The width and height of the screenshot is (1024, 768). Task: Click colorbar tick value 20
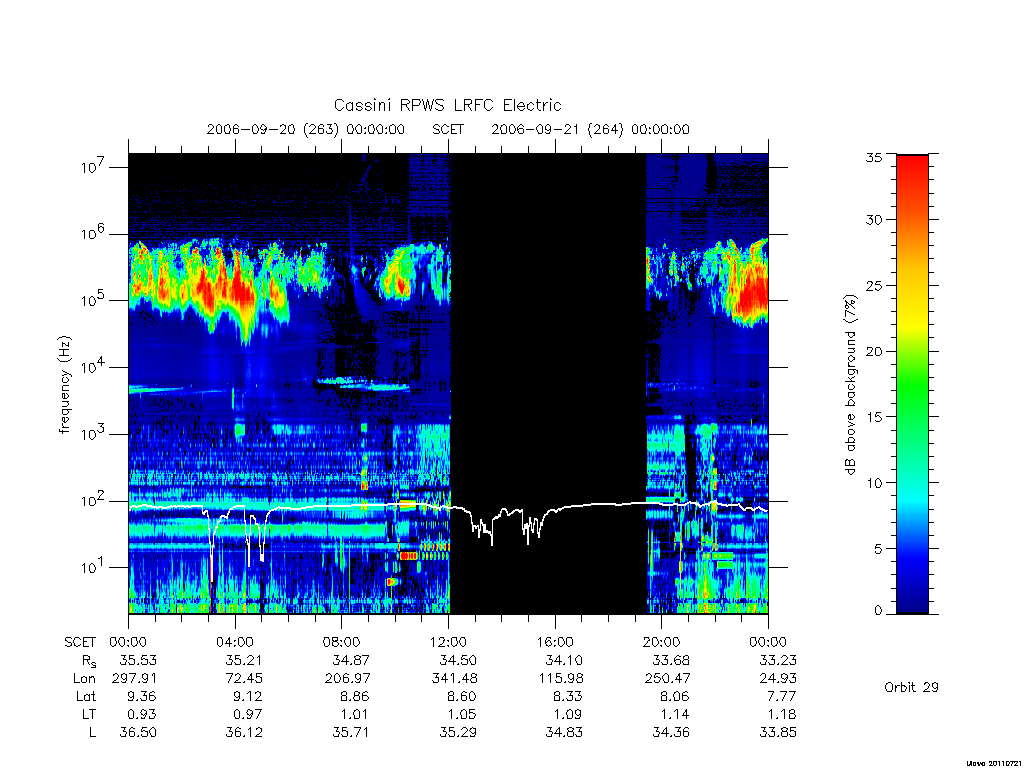(873, 351)
